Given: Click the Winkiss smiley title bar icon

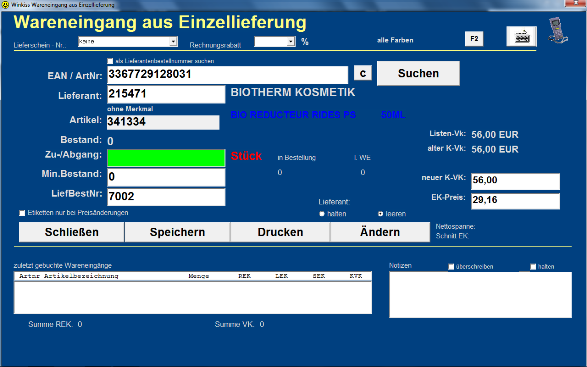Looking at the screenshot, I should [5, 5].
